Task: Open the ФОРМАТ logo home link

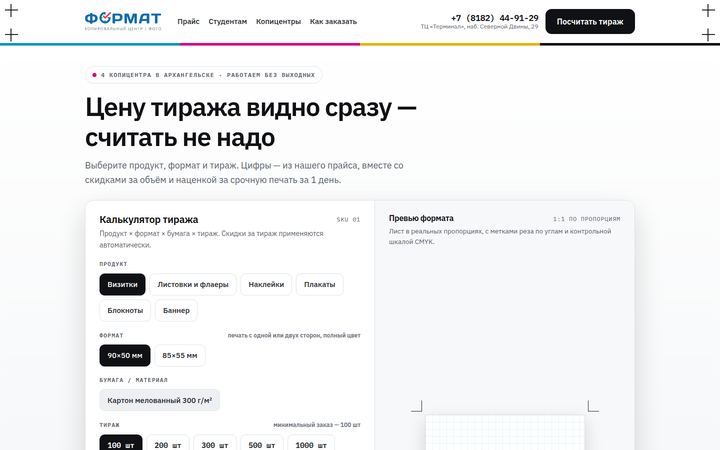Action: (x=123, y=21)
